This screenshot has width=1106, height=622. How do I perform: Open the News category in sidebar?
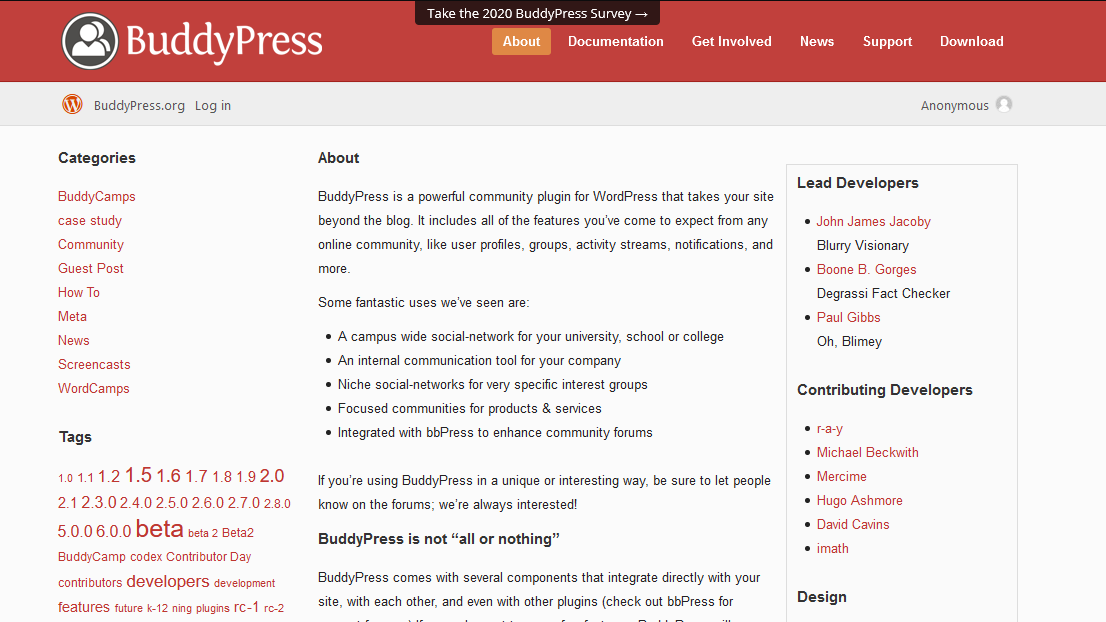click(x=73, y=341)
